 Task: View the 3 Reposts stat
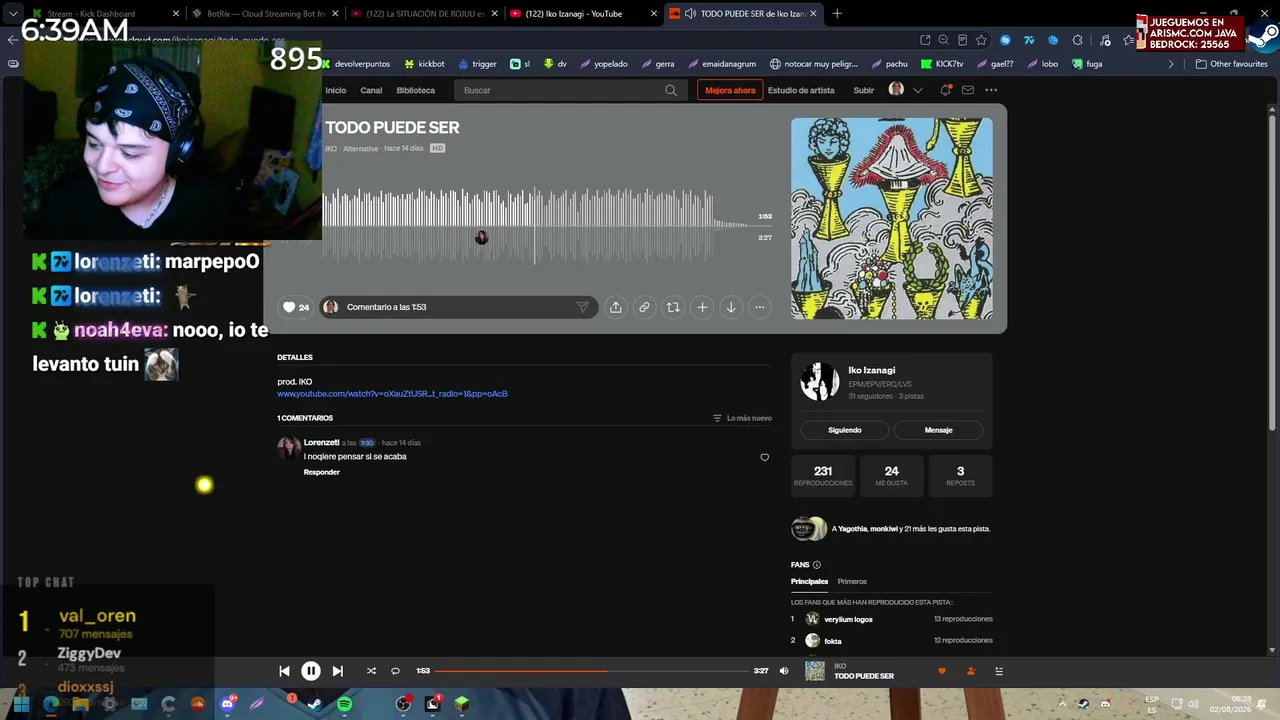click(x=960, y=475)
